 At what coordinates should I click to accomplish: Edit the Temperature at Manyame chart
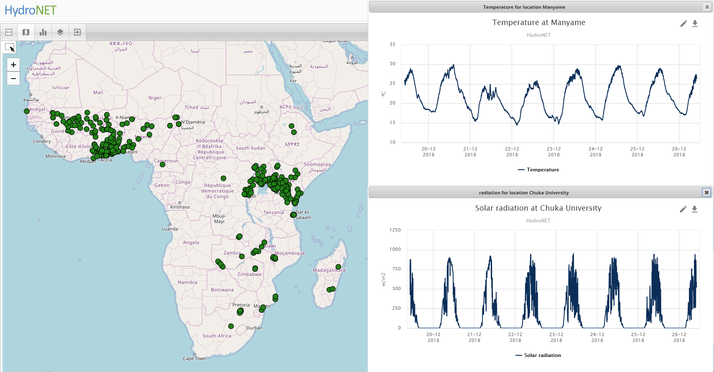coord(683,24)
